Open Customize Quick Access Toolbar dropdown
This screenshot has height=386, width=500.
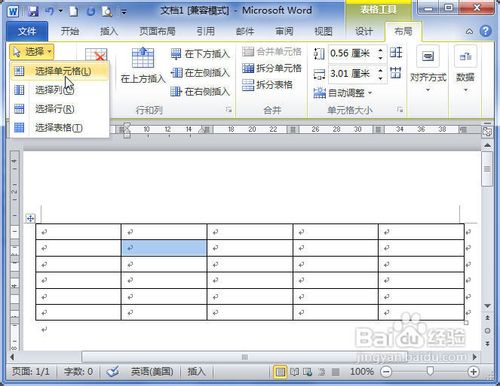[x=124, y=12]
